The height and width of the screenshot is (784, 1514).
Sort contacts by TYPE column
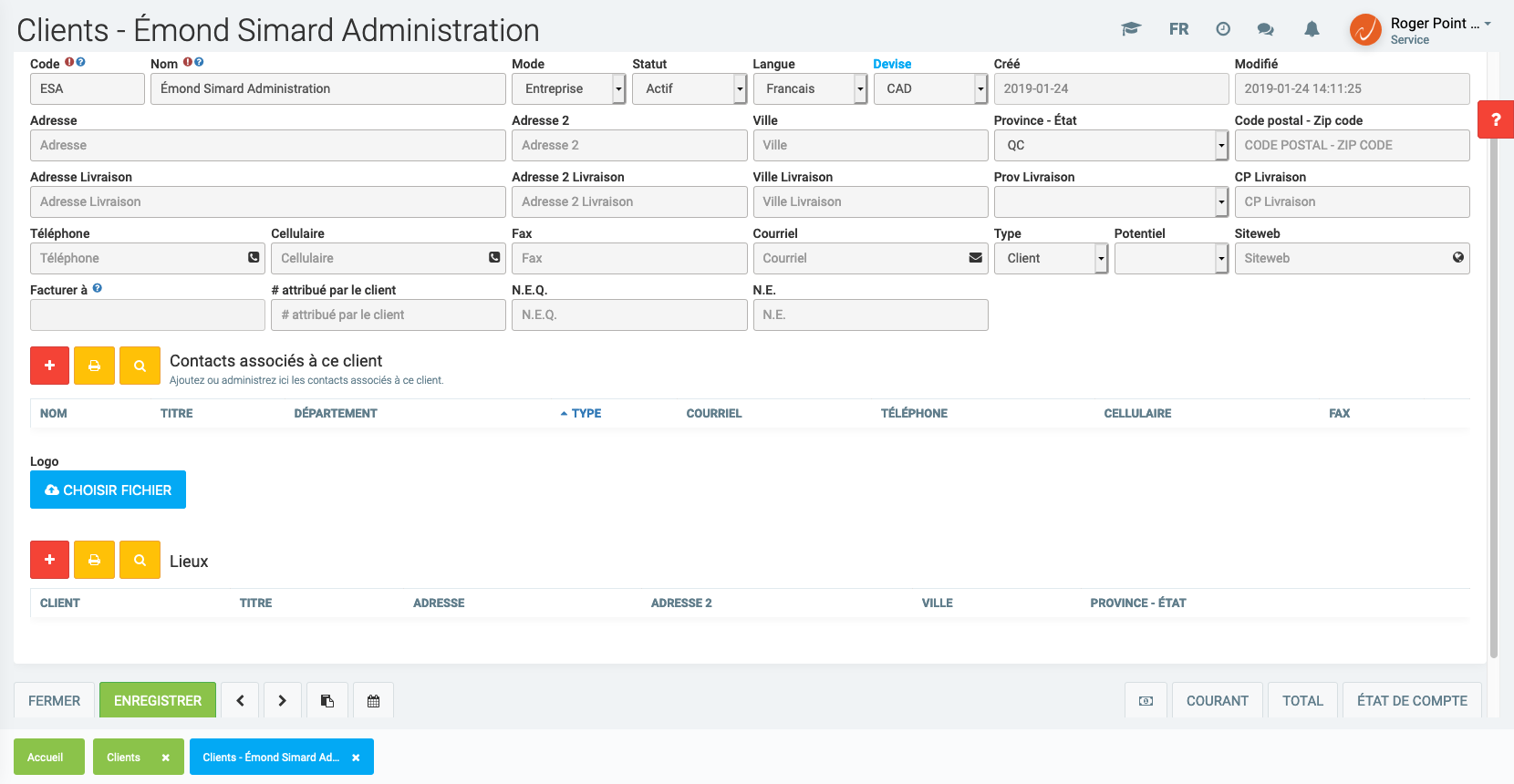tap(586, 414)
